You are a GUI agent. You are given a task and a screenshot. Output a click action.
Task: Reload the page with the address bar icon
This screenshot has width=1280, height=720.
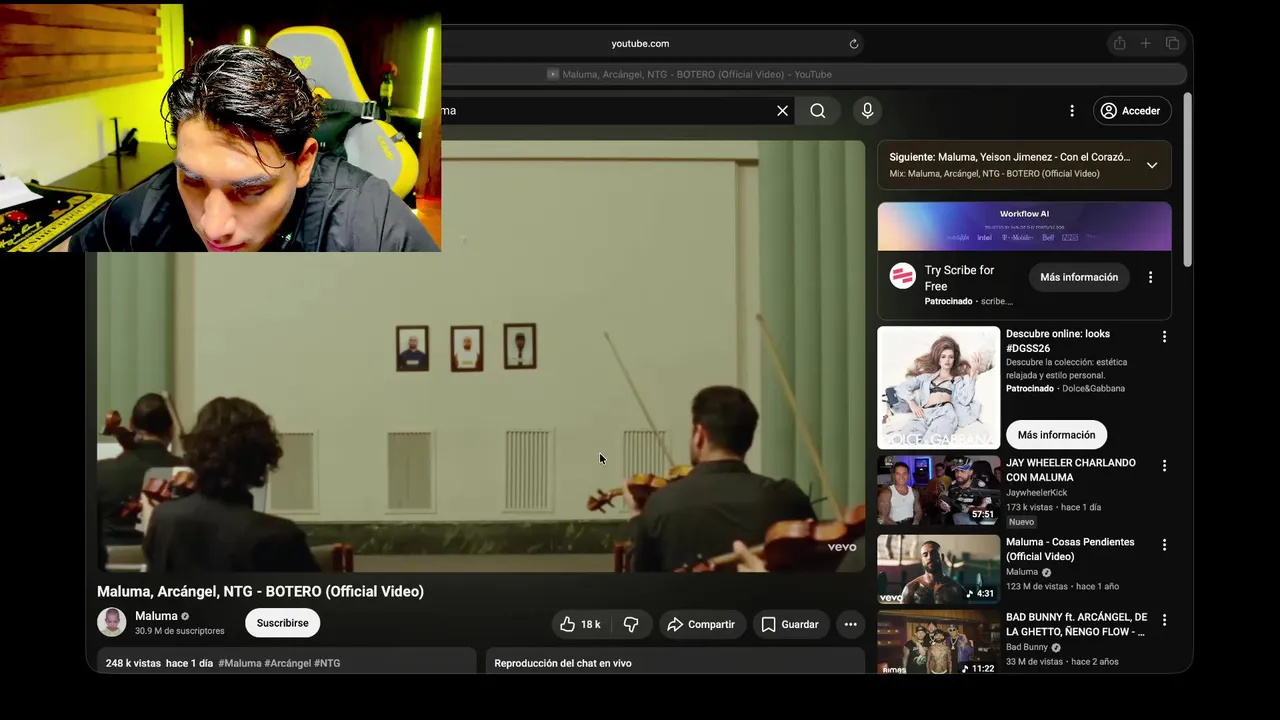tap(854, 44)
